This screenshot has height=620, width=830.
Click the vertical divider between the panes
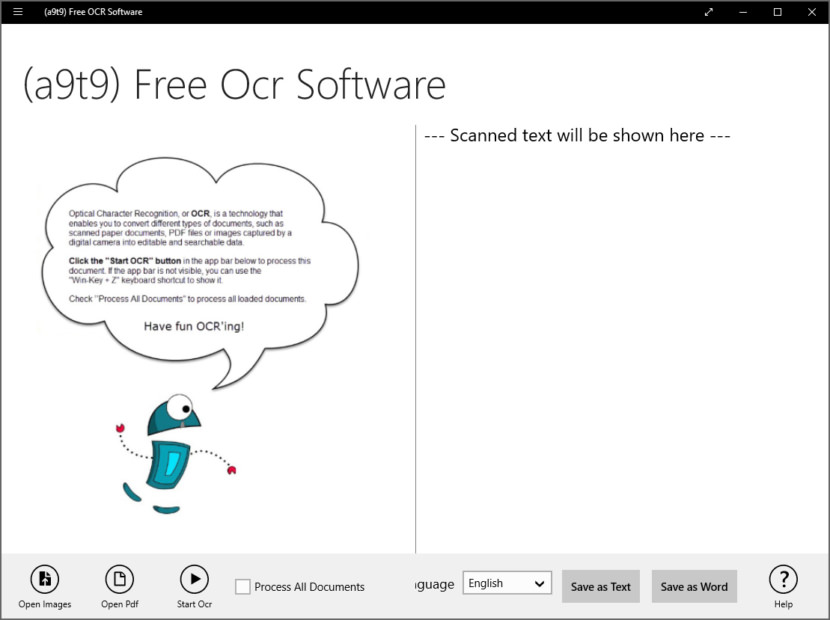[416, 340]
